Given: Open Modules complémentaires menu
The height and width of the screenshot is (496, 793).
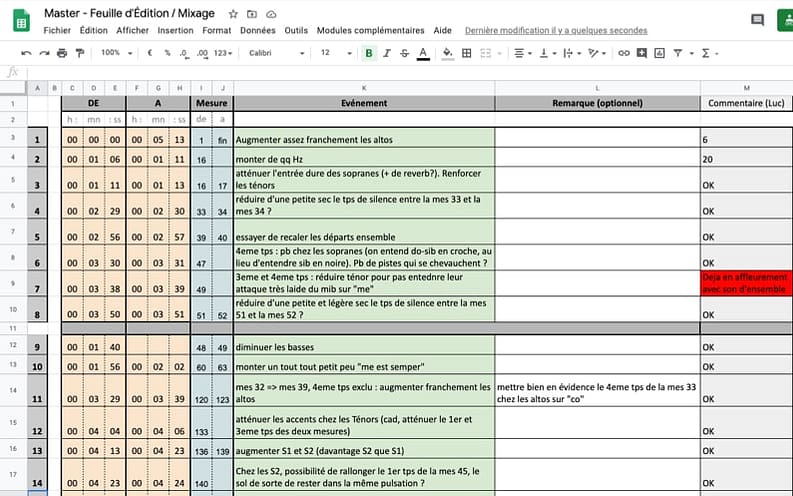Looking at the screenshot, I should pyautogui.click(x=370, y=30).
